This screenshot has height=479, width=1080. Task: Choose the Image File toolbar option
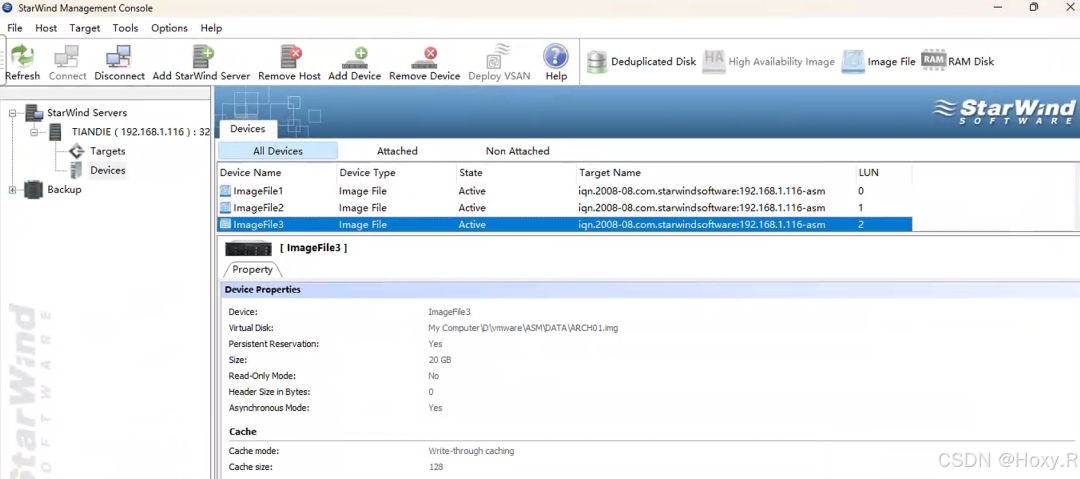(x=853, y=61)
